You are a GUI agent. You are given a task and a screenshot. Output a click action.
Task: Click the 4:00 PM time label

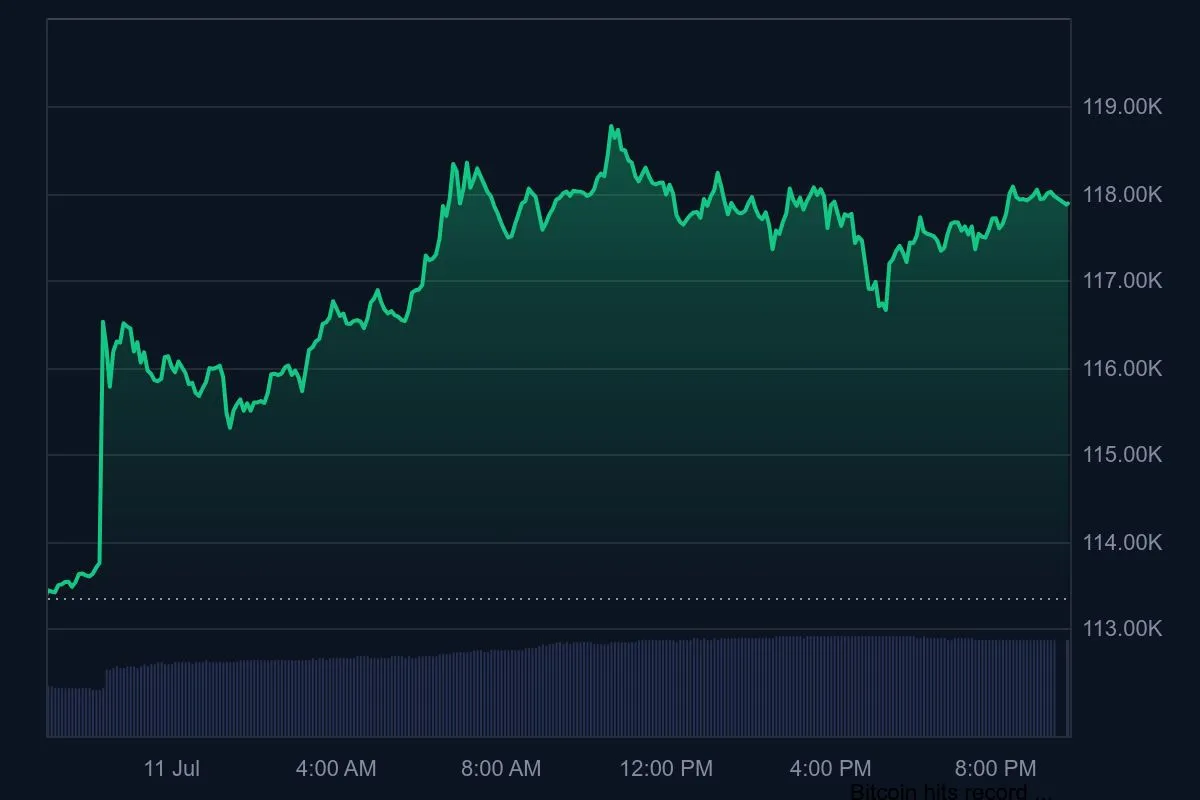click(x=830, y=768)
